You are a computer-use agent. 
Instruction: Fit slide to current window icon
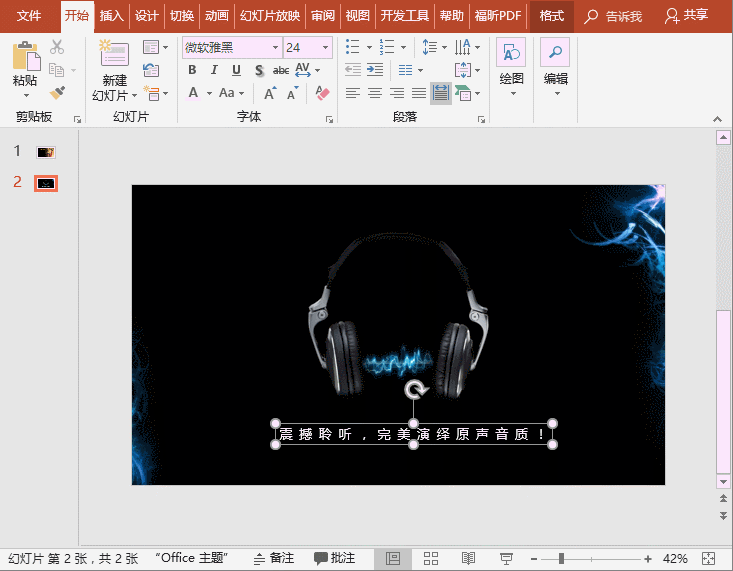click(708, 558)
